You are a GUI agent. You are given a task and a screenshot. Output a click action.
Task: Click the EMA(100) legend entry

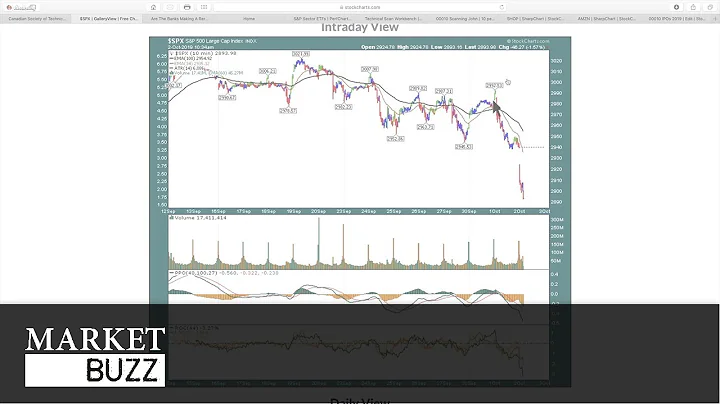tap(191, 58)
